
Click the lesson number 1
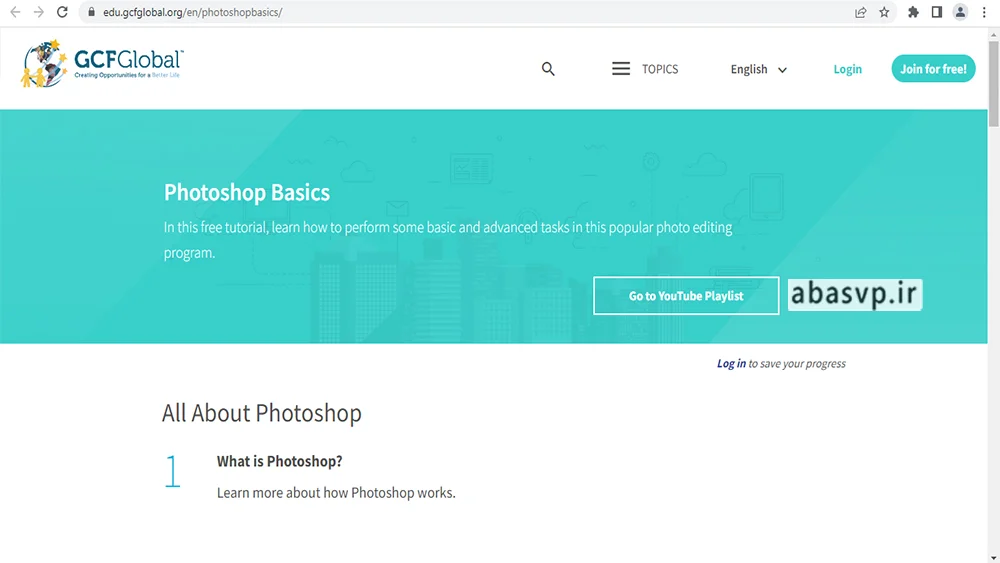click(172, 472)
